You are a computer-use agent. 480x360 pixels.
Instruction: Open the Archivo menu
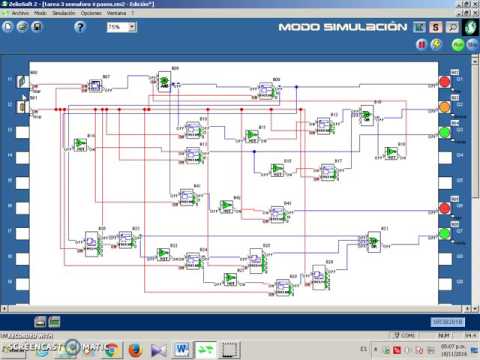click(20, 13)
